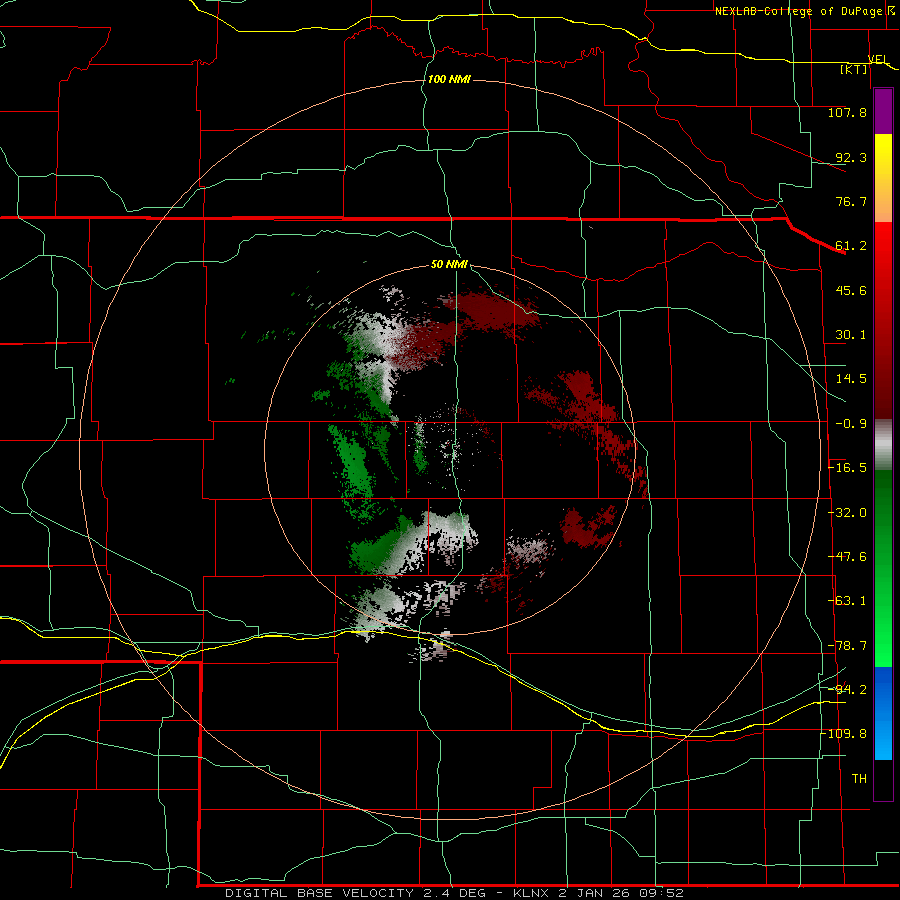Click the -32.0 velocity scale value
The image size is (900, 900).
847,513
